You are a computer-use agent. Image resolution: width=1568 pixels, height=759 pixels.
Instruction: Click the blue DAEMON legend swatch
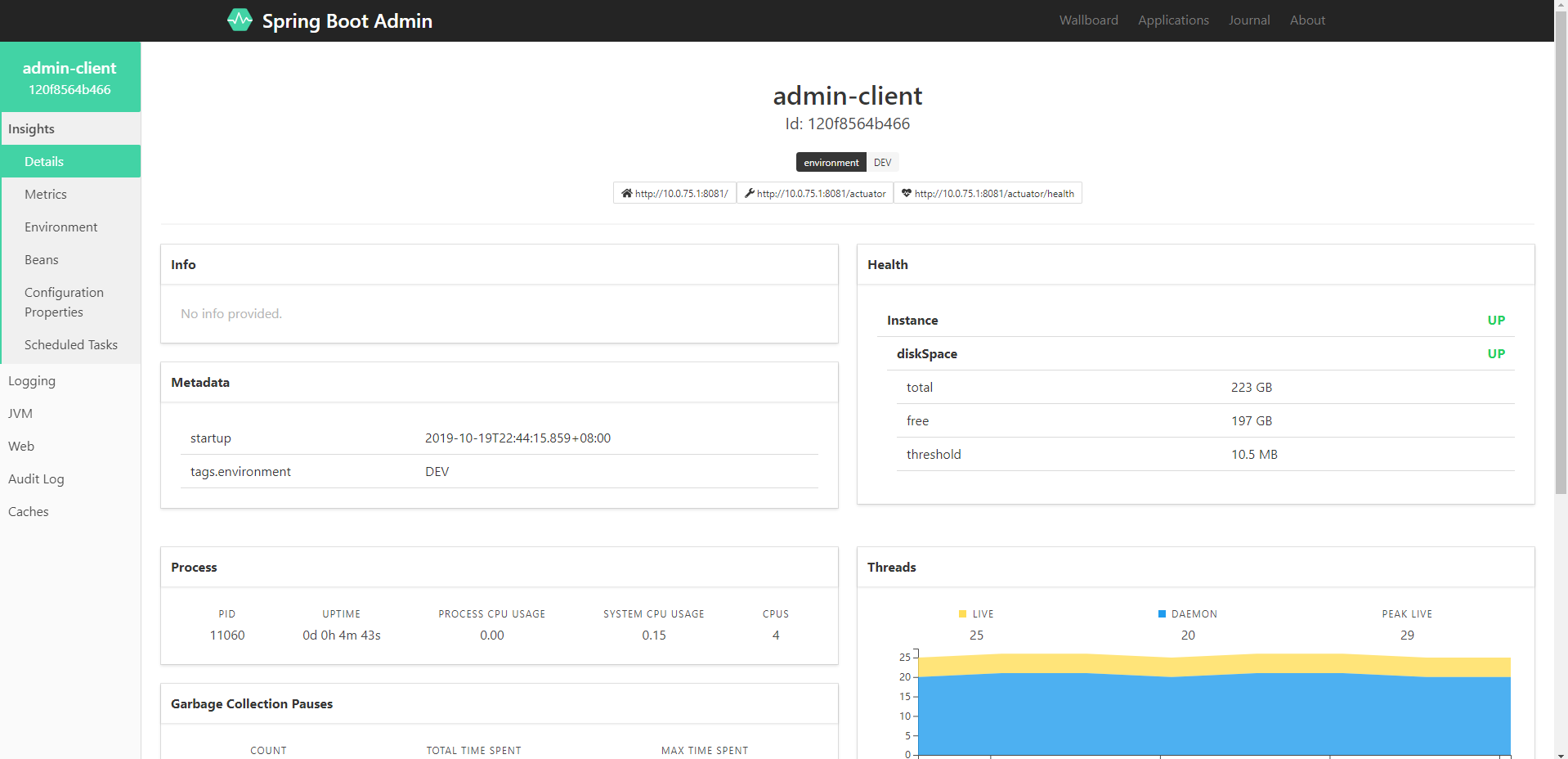coord(1162,613)
